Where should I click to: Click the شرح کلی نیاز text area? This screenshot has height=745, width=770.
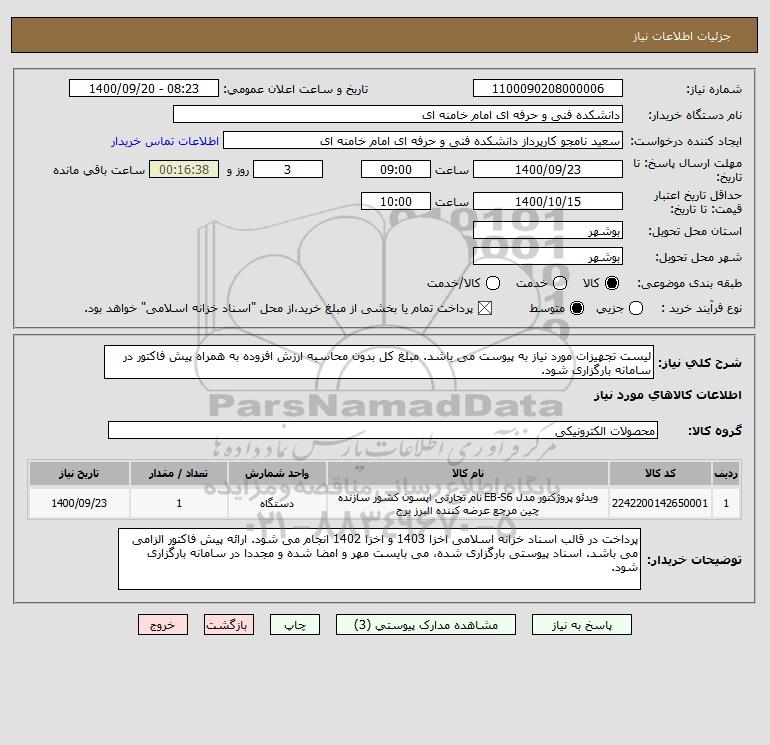click(x=379, y=362)
